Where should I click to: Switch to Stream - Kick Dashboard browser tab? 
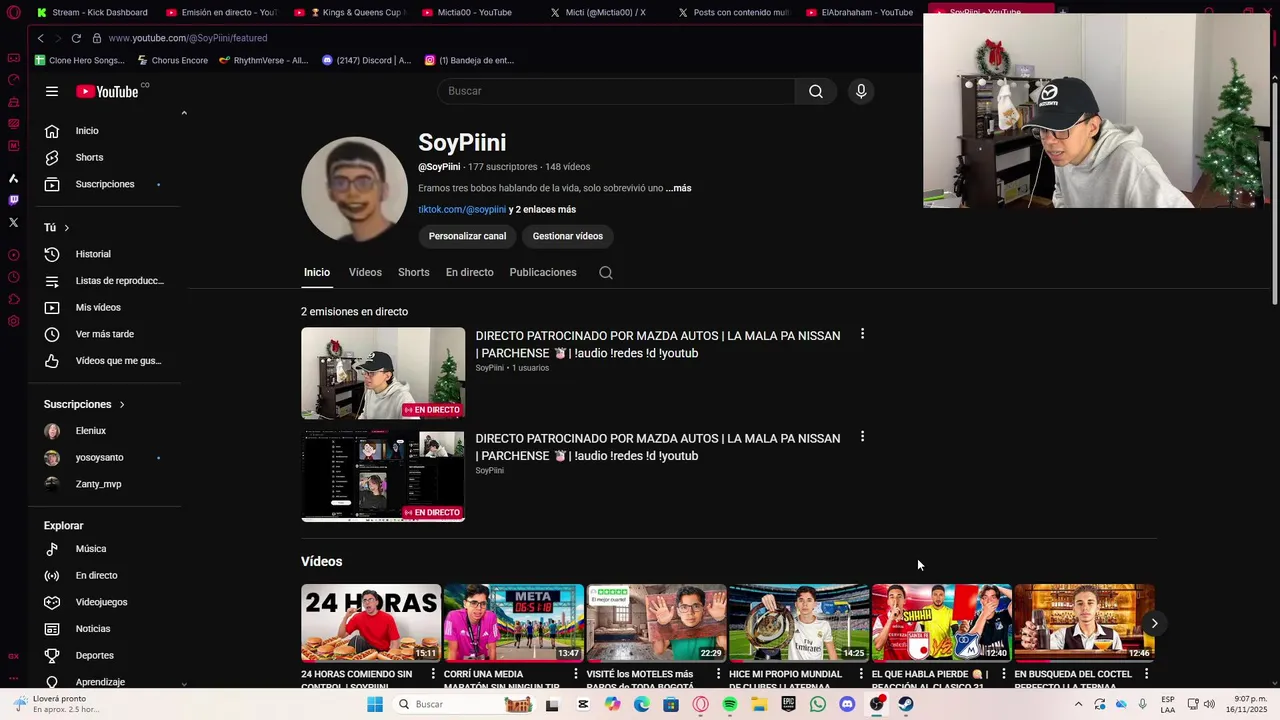(x=92, y=12)
